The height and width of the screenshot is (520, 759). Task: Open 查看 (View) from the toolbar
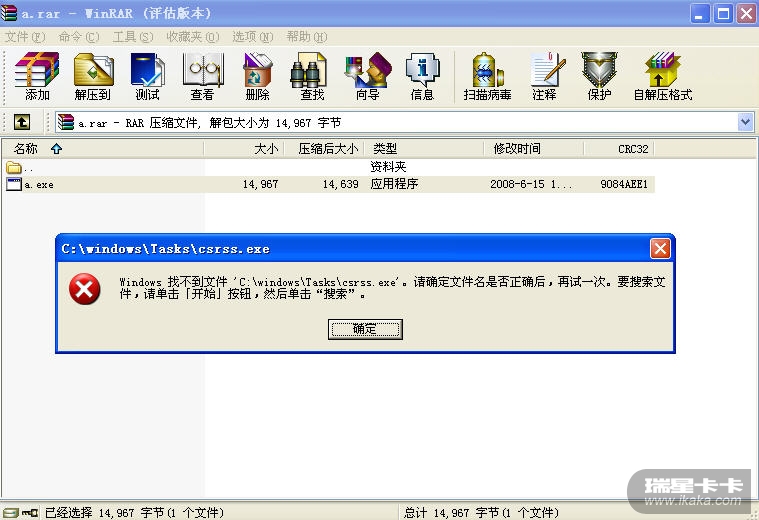203,76
